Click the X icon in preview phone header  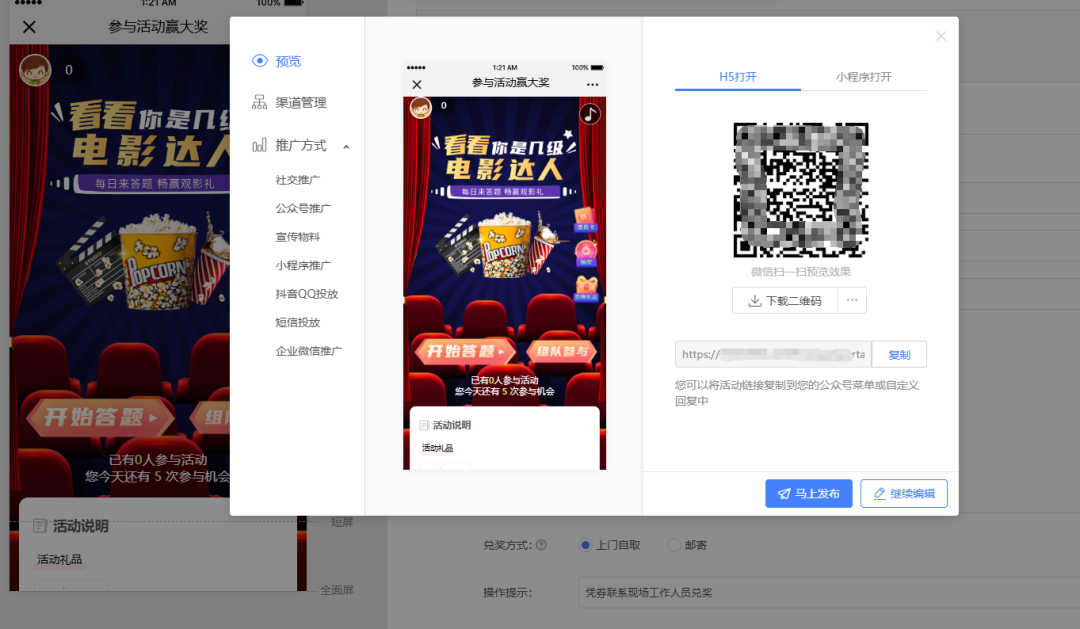pyautogui.click(x=417, y=85)
